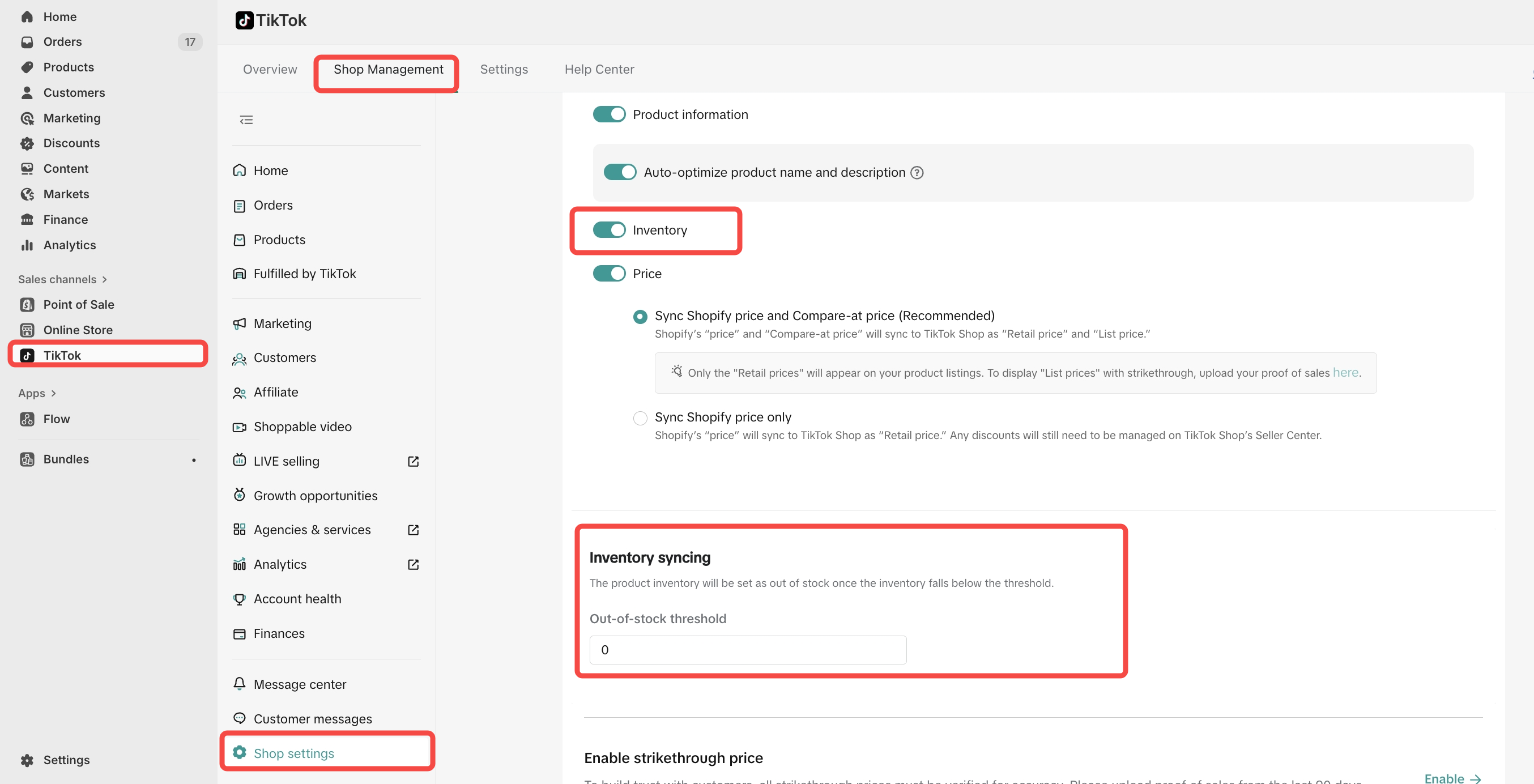The height and width of the screenshot is (784, 1534).
Task: Toggle the Inventory sync switch
Action: (x=608, y=231)
